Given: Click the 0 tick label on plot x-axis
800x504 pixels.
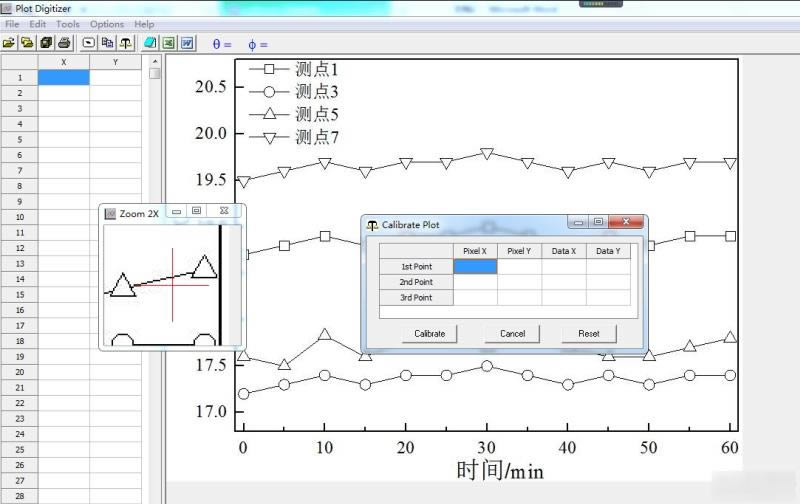Looking at the screenshot, I should tap(243, 448).
